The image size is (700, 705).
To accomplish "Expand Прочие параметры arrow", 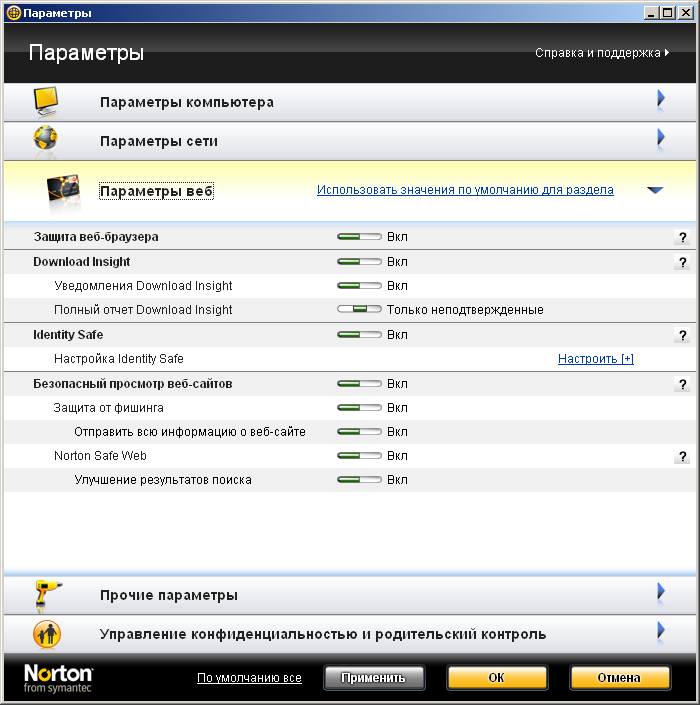I will [660, 591].
